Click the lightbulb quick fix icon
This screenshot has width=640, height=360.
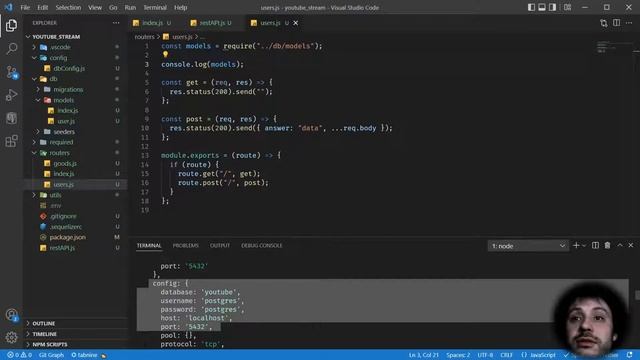165,54
